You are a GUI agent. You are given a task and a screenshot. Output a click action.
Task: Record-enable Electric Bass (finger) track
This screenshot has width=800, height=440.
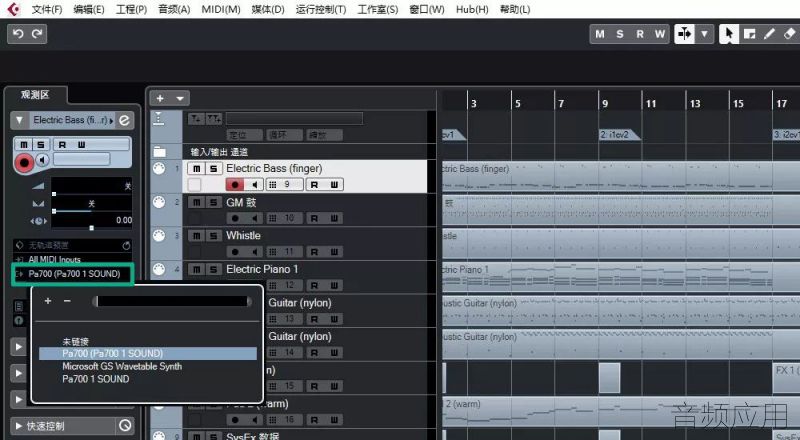pos(235,184)
